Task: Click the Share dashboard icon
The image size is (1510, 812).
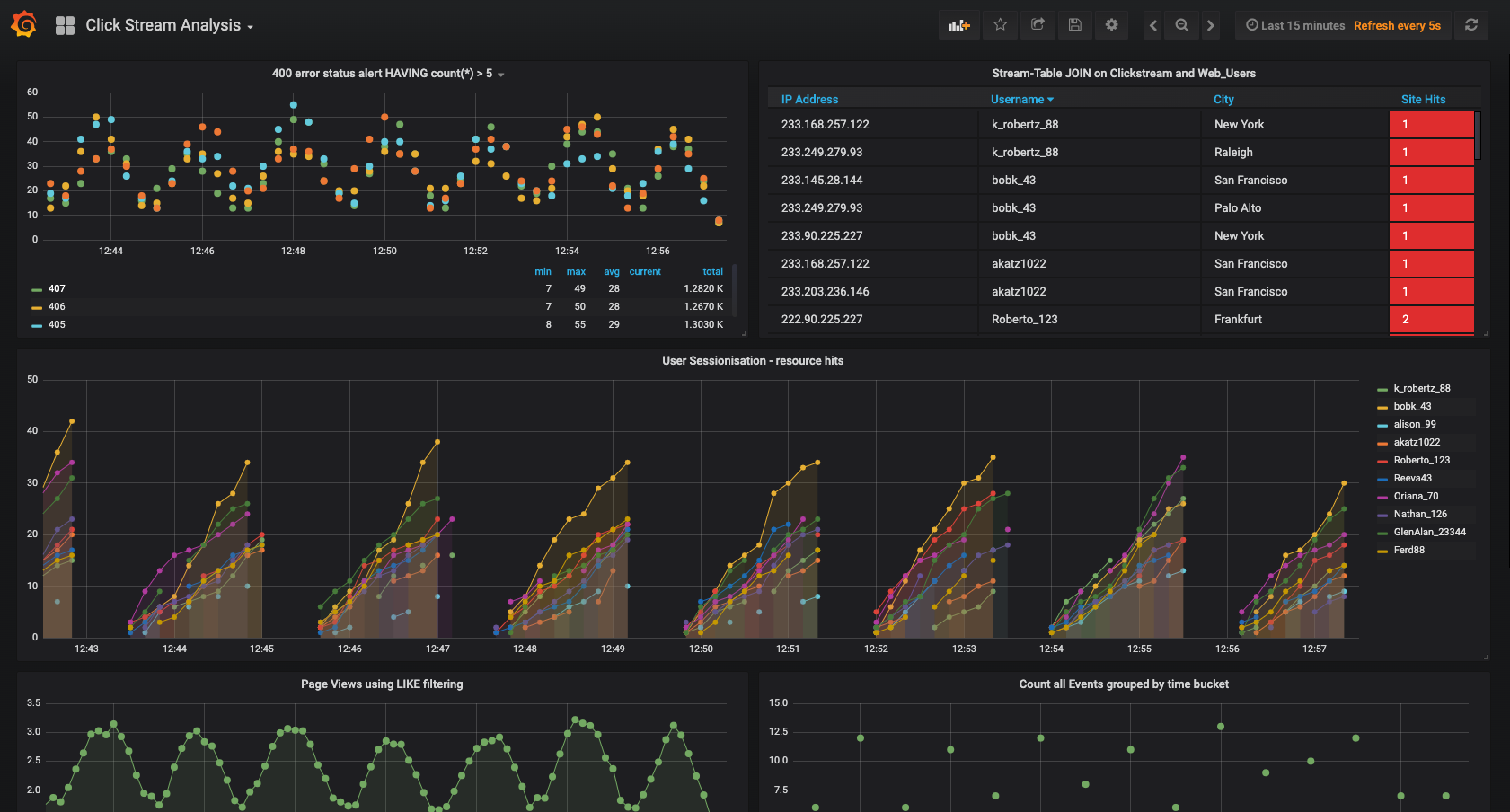Action: coord(1038,24)
